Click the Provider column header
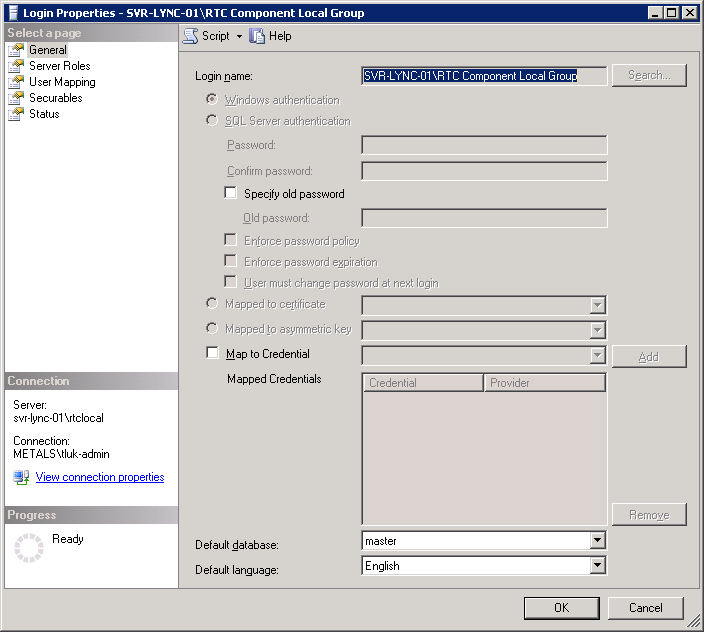Viewport: 704px width, 632px height. (x=545, y=383)
